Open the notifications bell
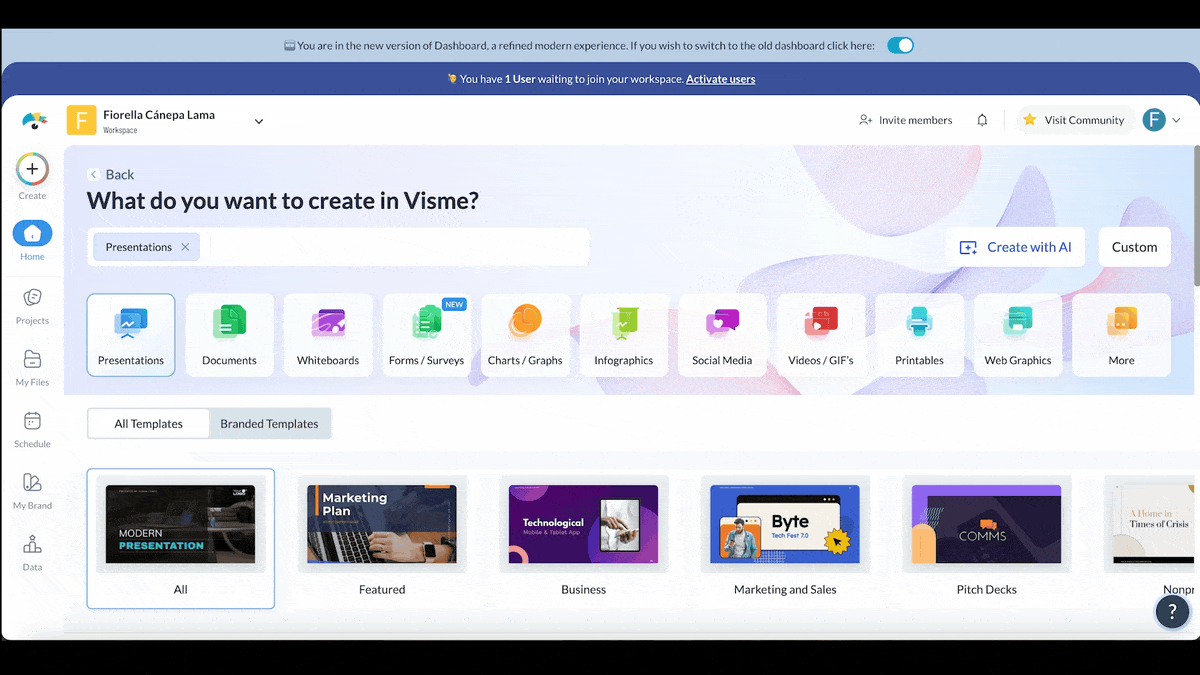 point(982,119)
